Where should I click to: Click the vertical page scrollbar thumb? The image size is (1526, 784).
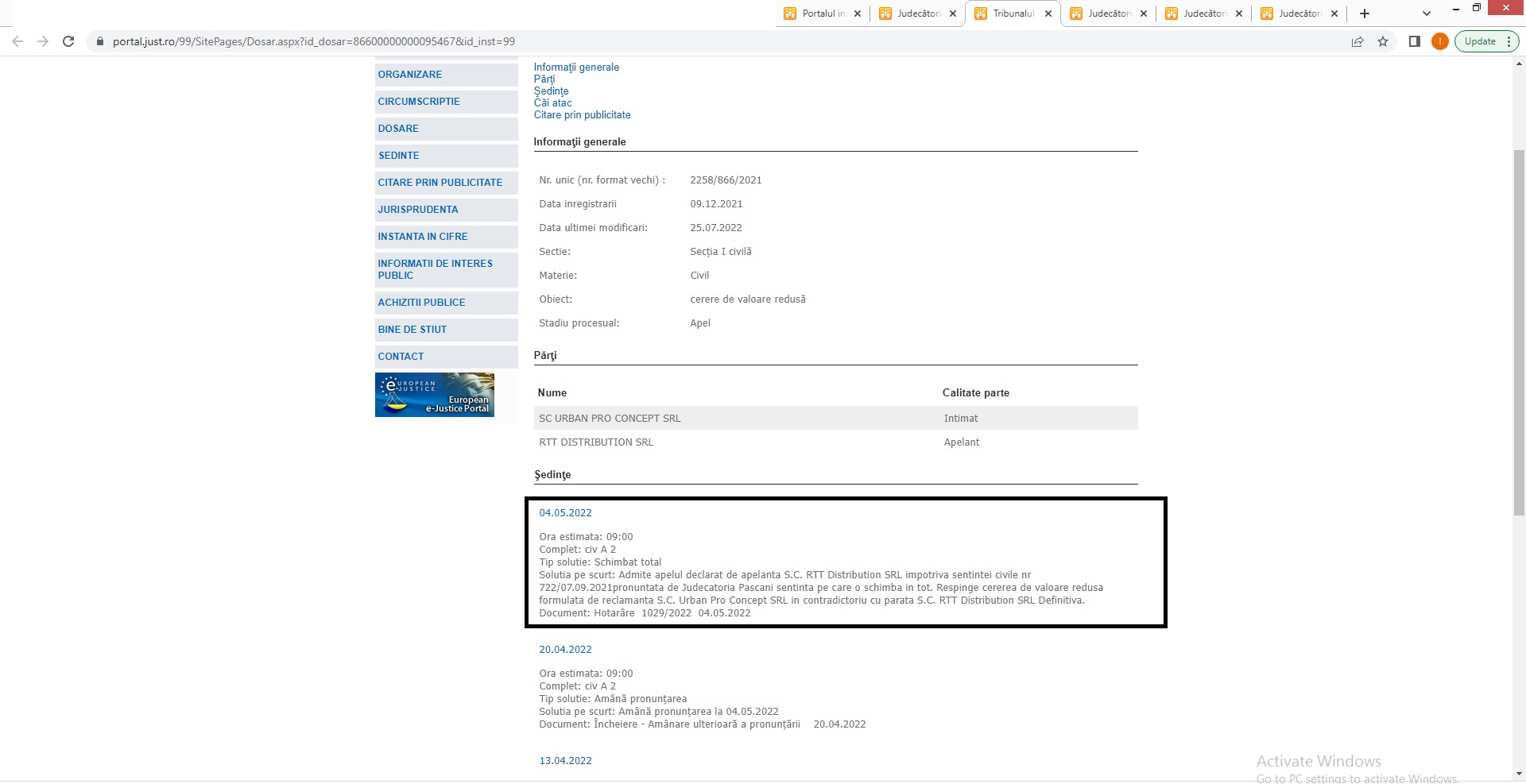click(x=1519, y=334)
